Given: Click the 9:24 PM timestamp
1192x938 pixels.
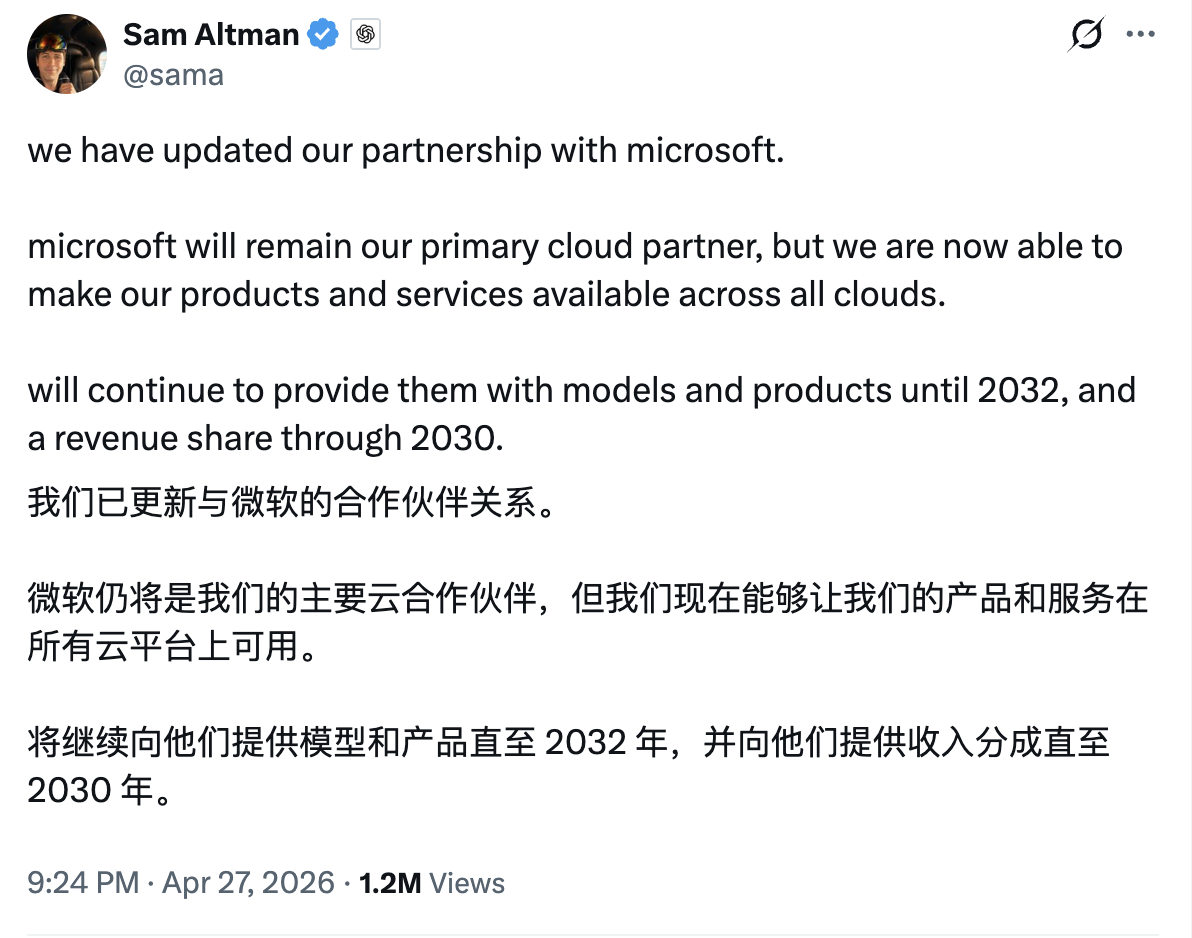Looking at the screenshot, I should (x=79, y=882).
